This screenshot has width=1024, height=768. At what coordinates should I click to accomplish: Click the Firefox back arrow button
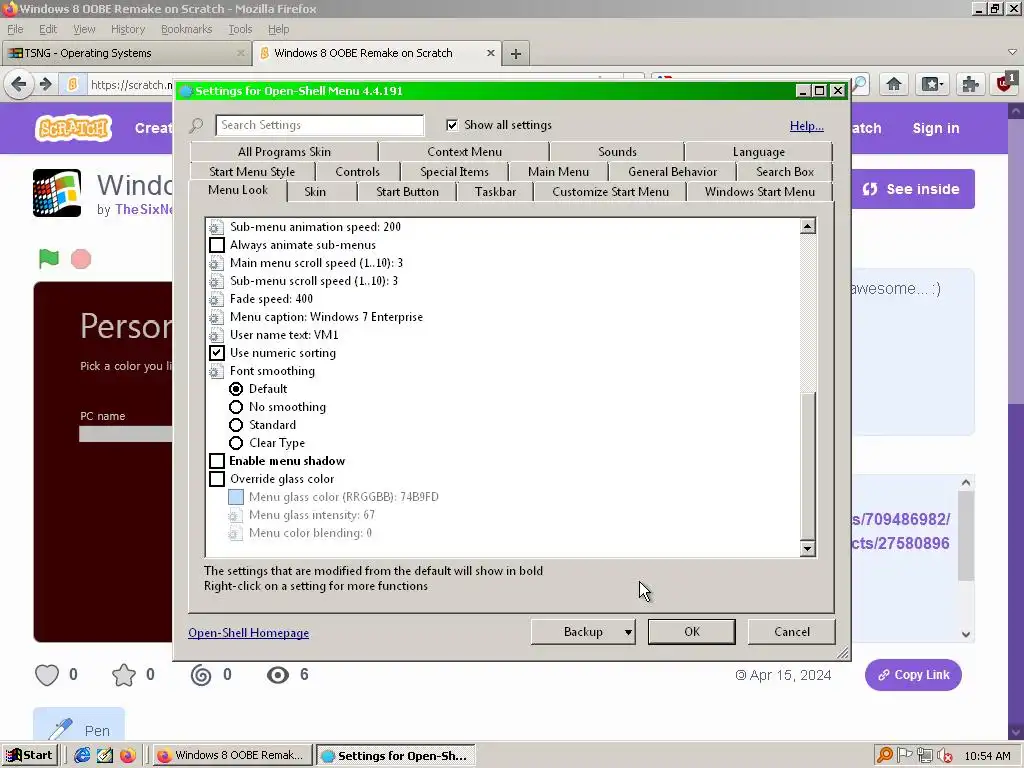[x=19, y=84]
